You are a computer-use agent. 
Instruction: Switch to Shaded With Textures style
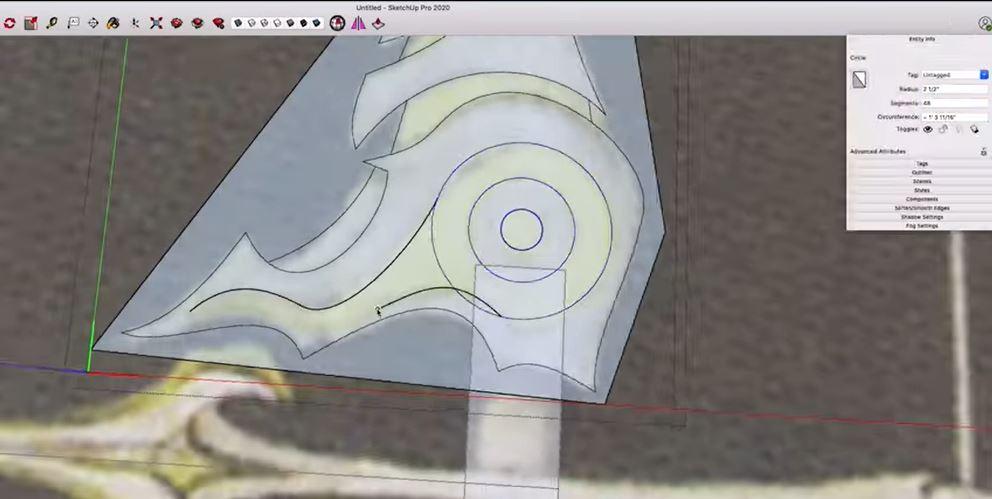pyautogui.click(x=303, y=23)
